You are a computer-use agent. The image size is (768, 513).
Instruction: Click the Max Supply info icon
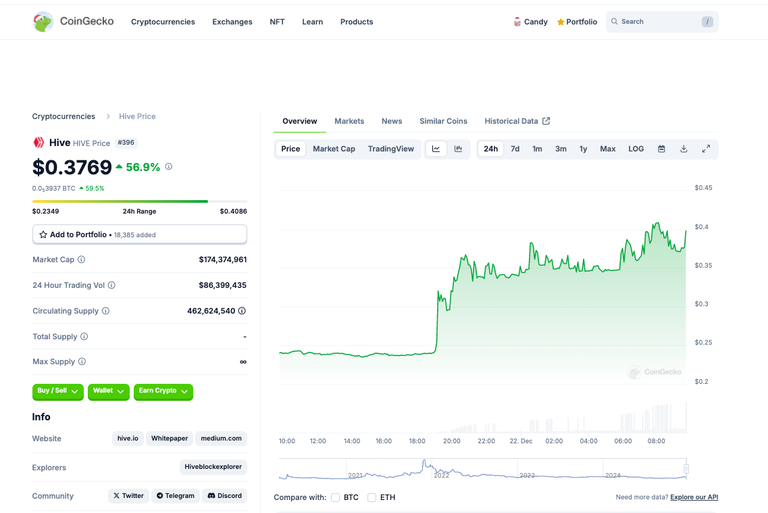pos(82,362)
